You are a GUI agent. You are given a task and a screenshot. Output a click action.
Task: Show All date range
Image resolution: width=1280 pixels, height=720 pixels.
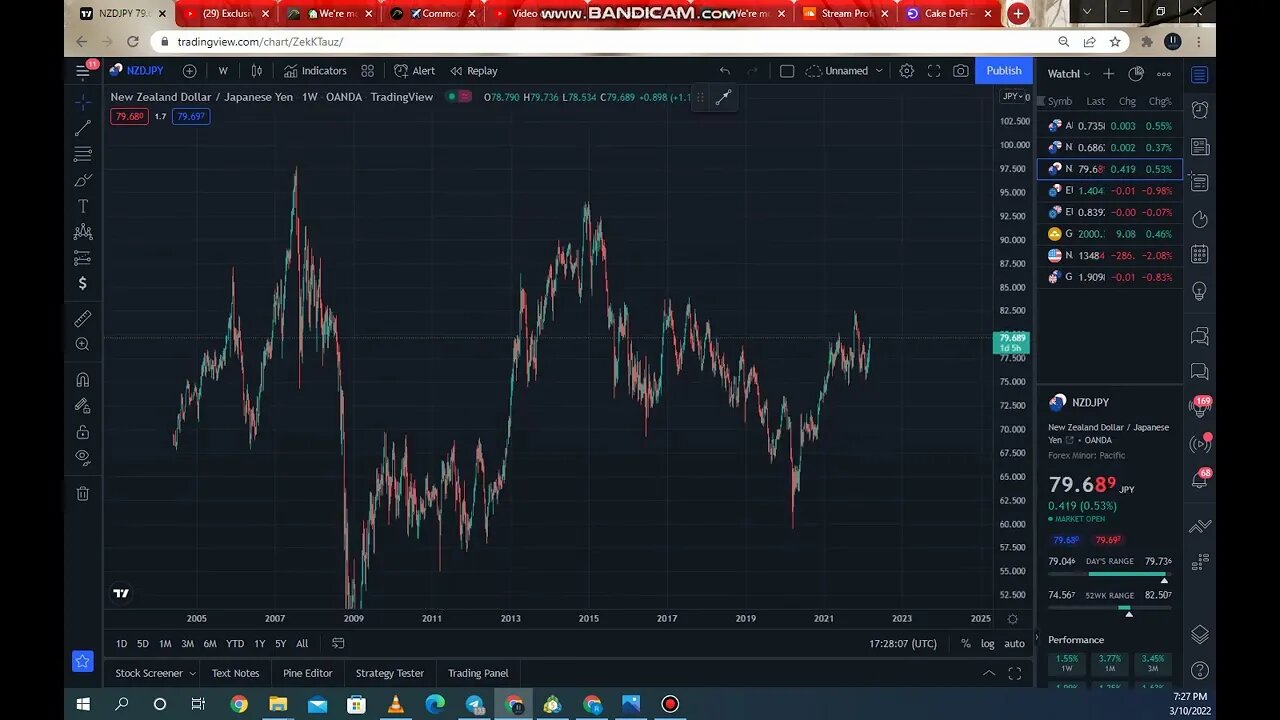(x=302, y=644)
